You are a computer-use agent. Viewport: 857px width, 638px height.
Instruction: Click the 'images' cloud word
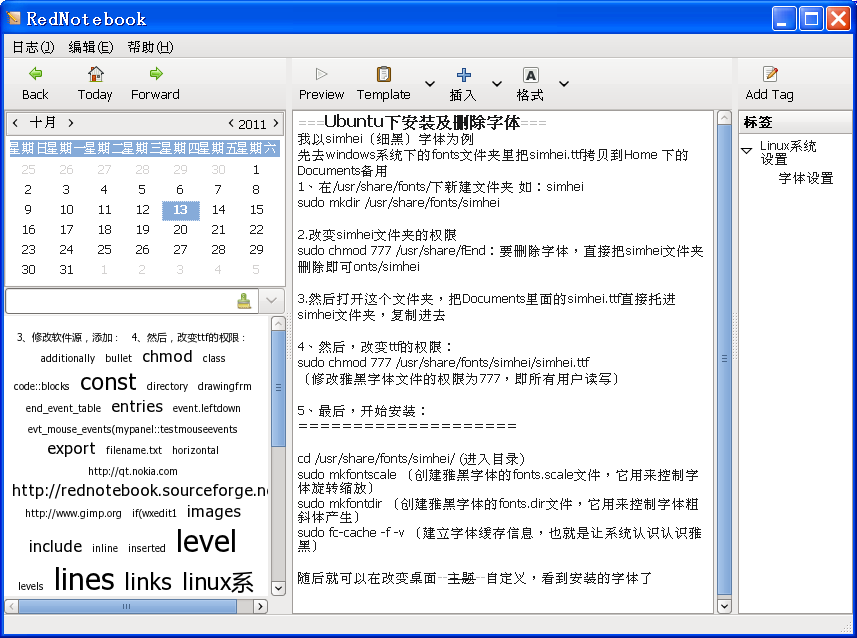214,511
